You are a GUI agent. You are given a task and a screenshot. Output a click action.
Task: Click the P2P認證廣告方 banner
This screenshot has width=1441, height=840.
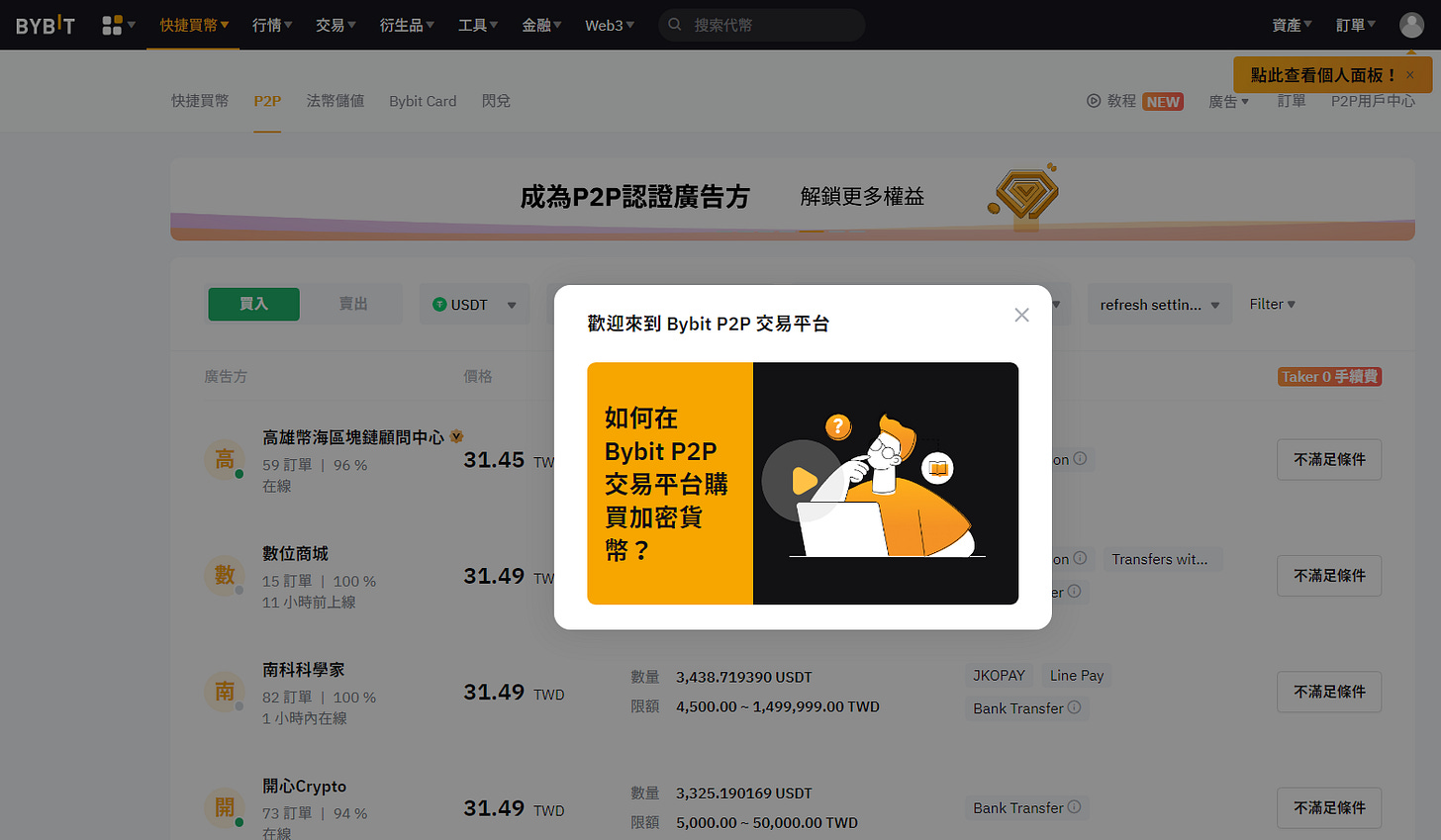point(793,199)
